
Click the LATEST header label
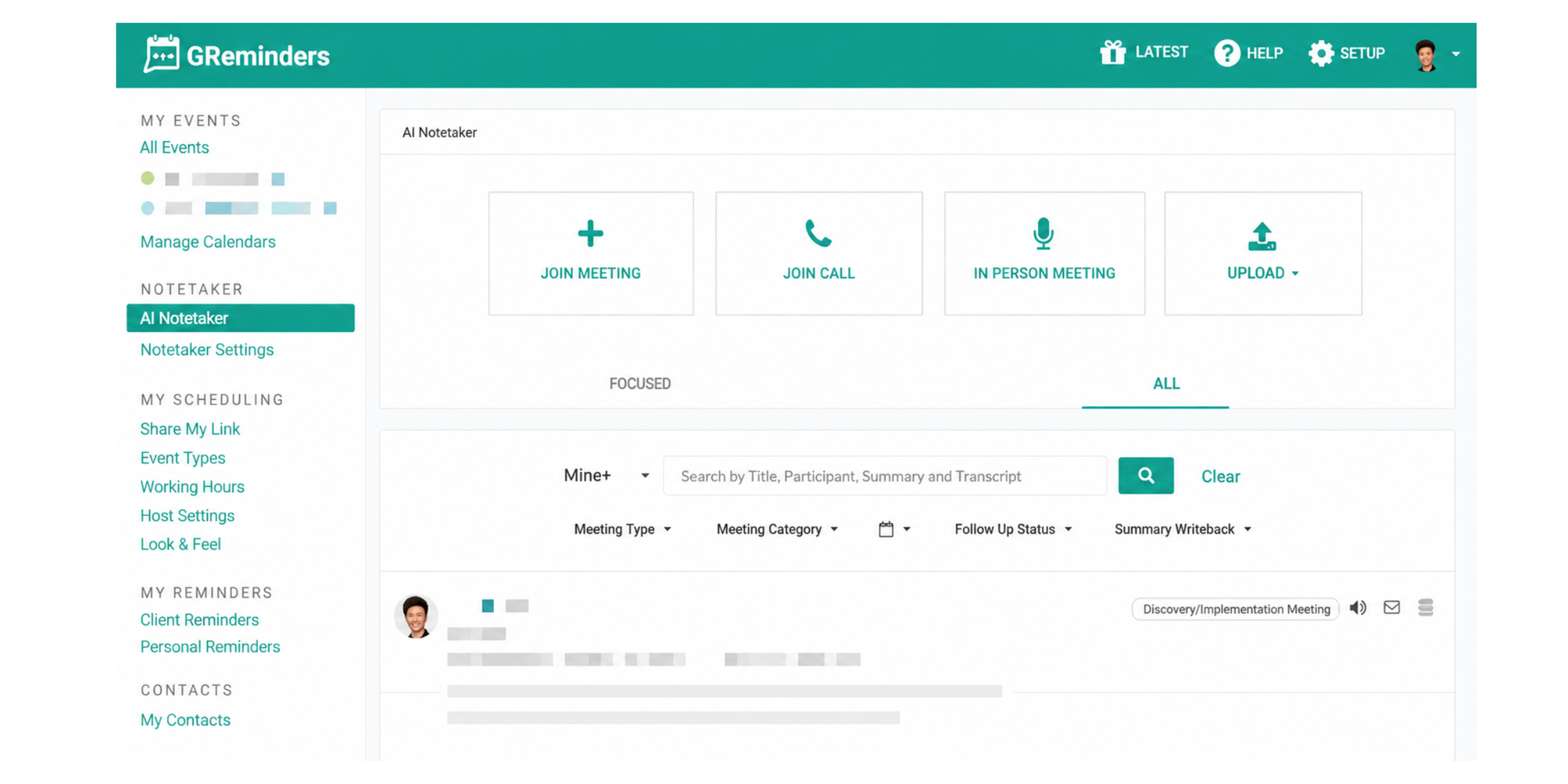(1162, 53)
